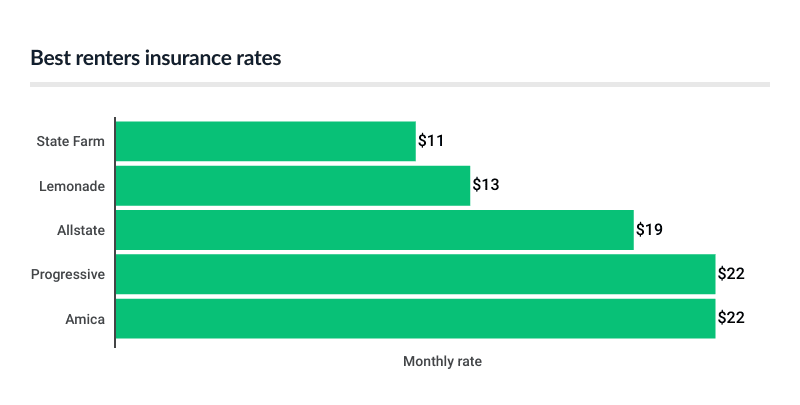This screenshot has height=405, width=800.
Task: Click the word 'rates' in the chart title
Action: pyautogui.click(x=257, y=58)
